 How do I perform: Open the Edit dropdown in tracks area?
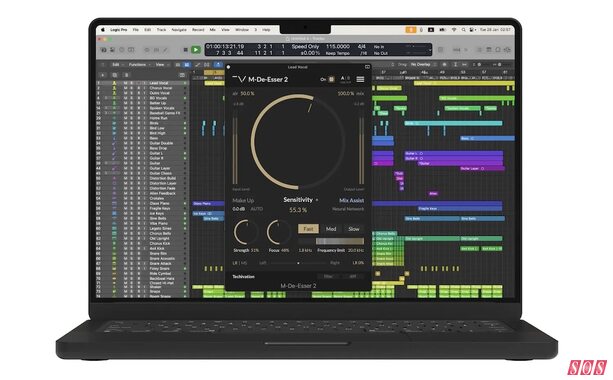pyautogui.click(x=117, y=65)
